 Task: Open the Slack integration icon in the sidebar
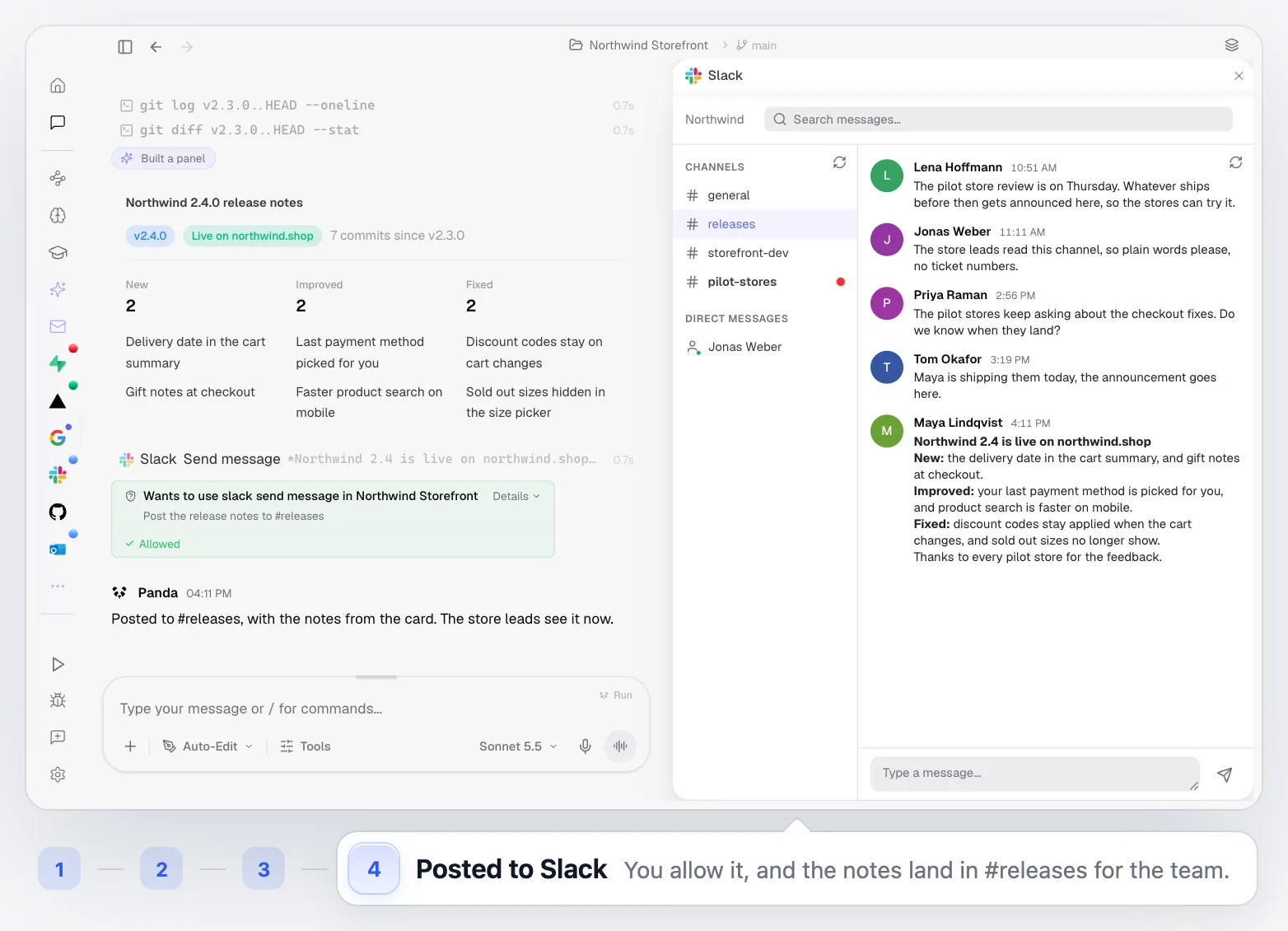click(x=58, y=475)
